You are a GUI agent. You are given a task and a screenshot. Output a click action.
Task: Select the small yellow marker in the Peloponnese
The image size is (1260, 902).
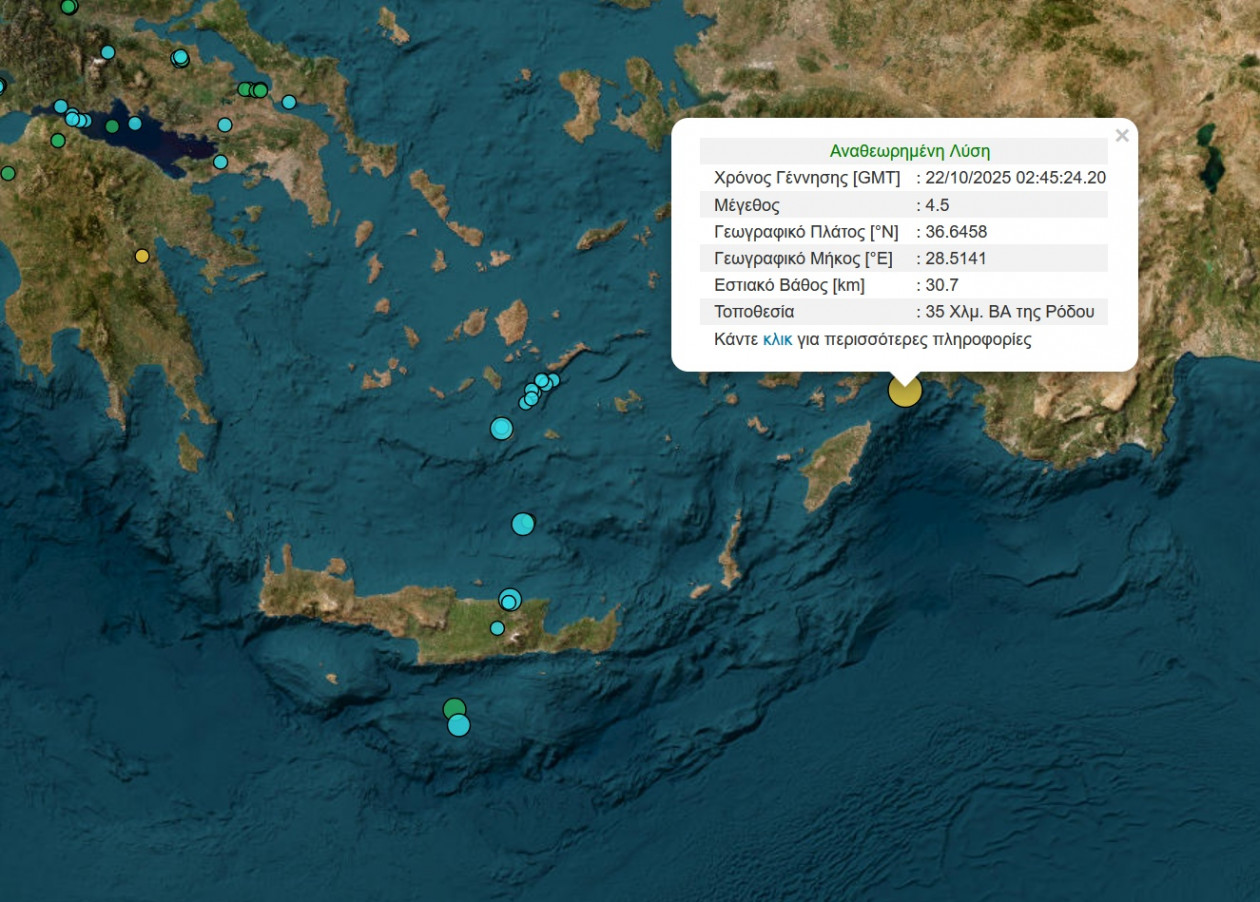142,256
